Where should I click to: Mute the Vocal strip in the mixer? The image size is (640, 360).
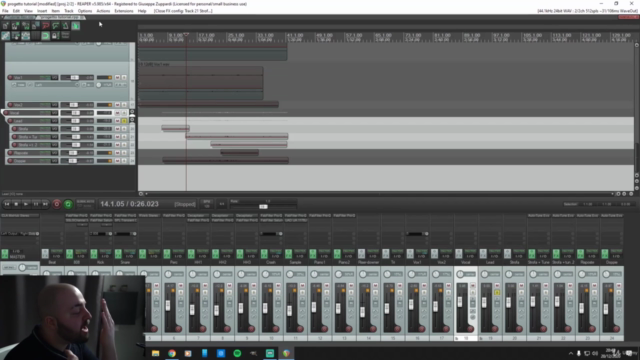[x=473, y=286]
